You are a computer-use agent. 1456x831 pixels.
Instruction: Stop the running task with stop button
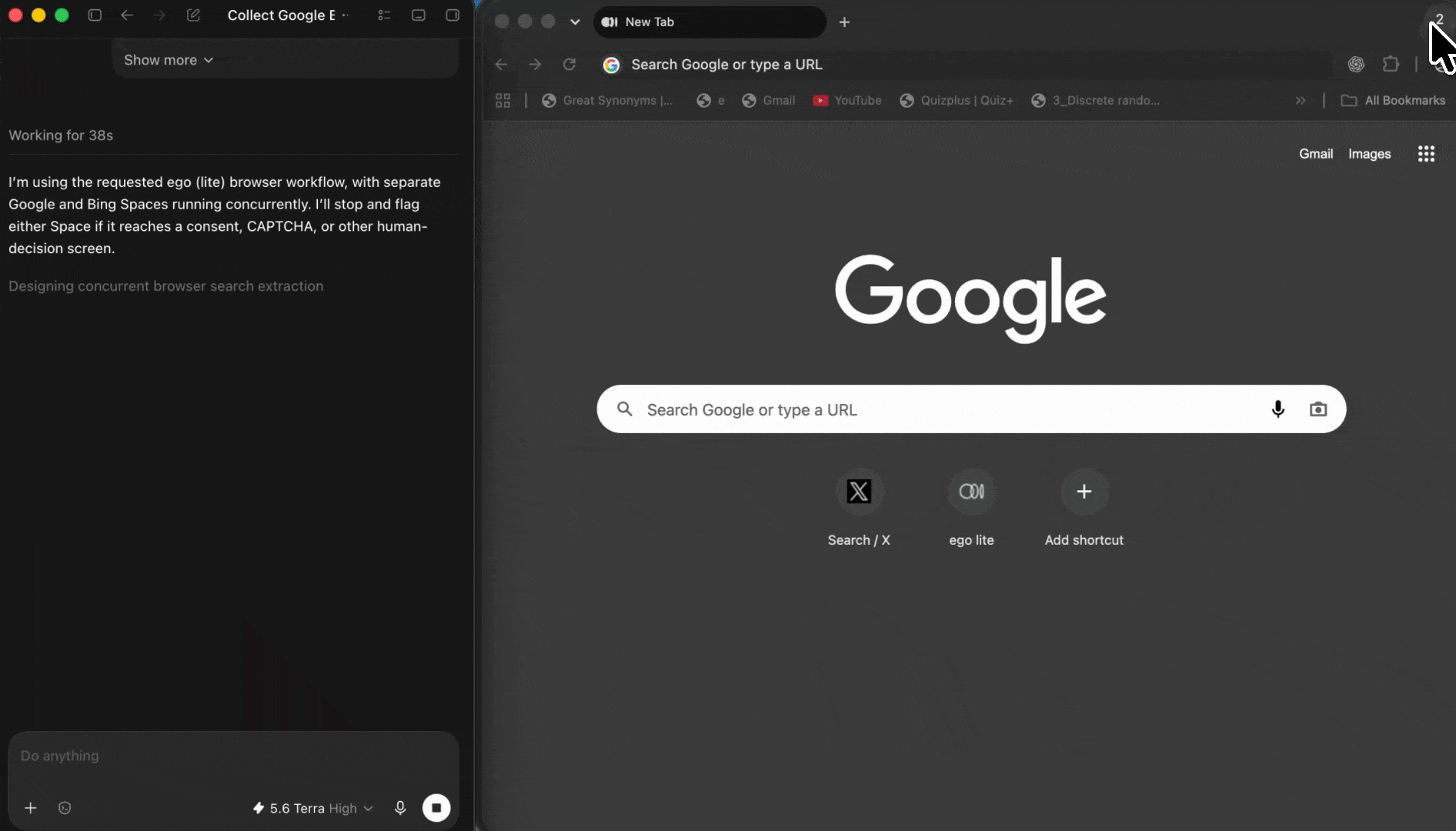pos(436,808)
